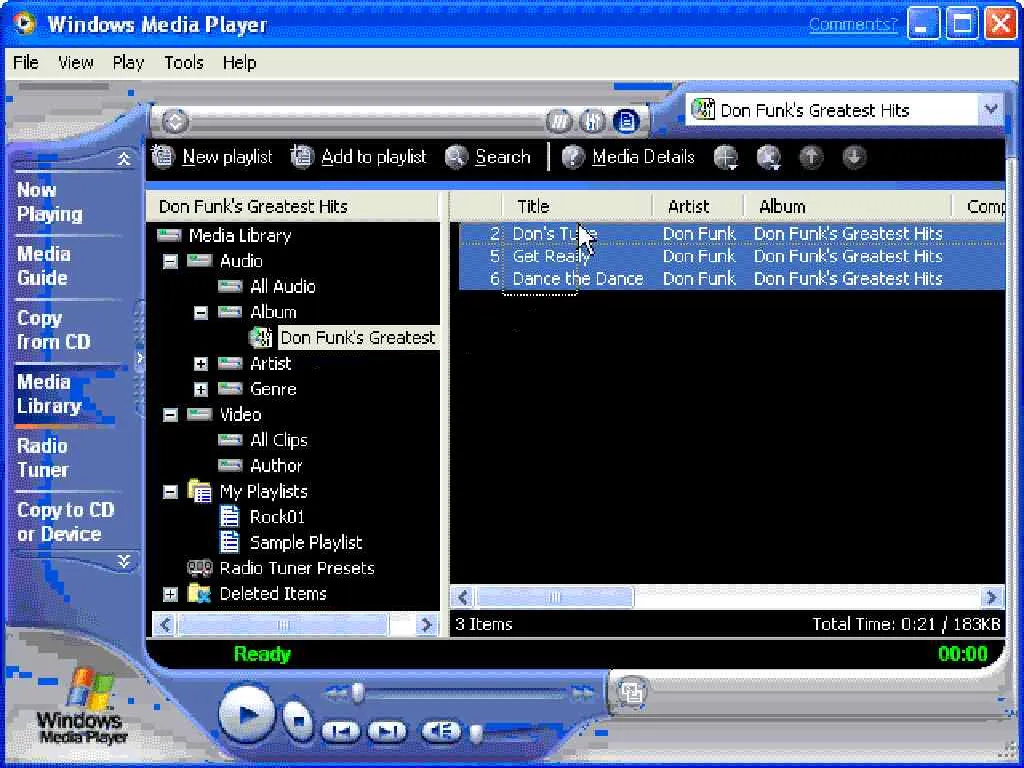1024x768 pixels.
Task: Open the File menu
Action: (x=25, y=63)
